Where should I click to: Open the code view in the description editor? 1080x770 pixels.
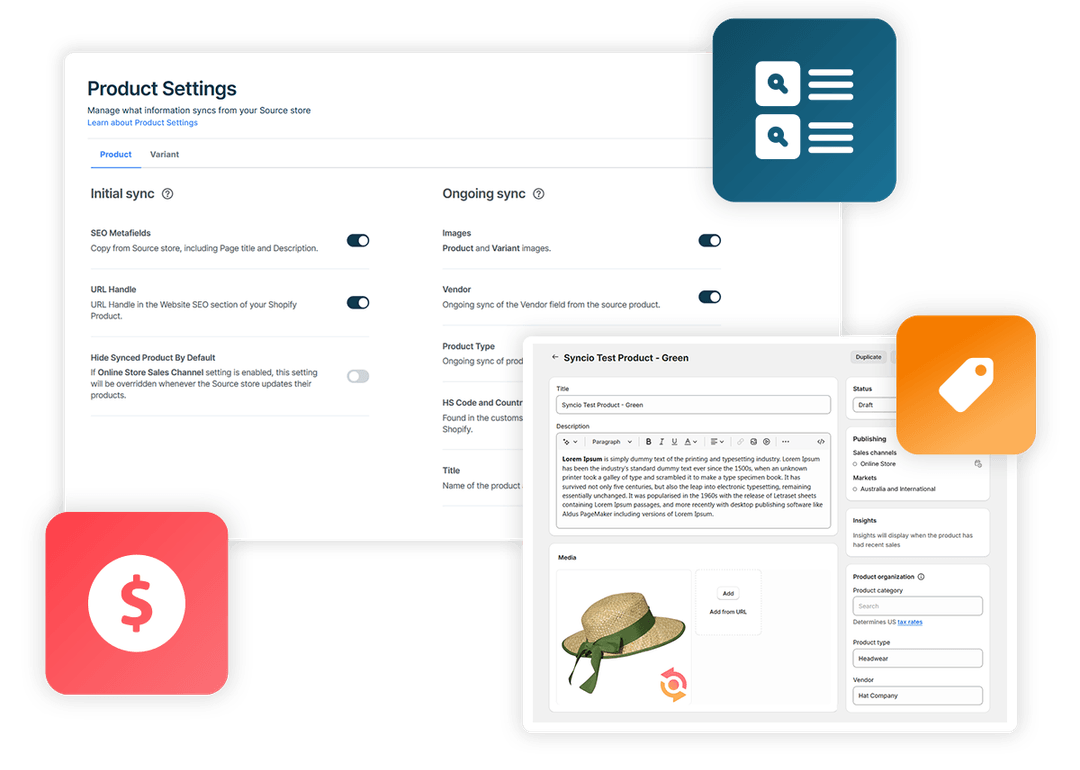click(821, 441)
